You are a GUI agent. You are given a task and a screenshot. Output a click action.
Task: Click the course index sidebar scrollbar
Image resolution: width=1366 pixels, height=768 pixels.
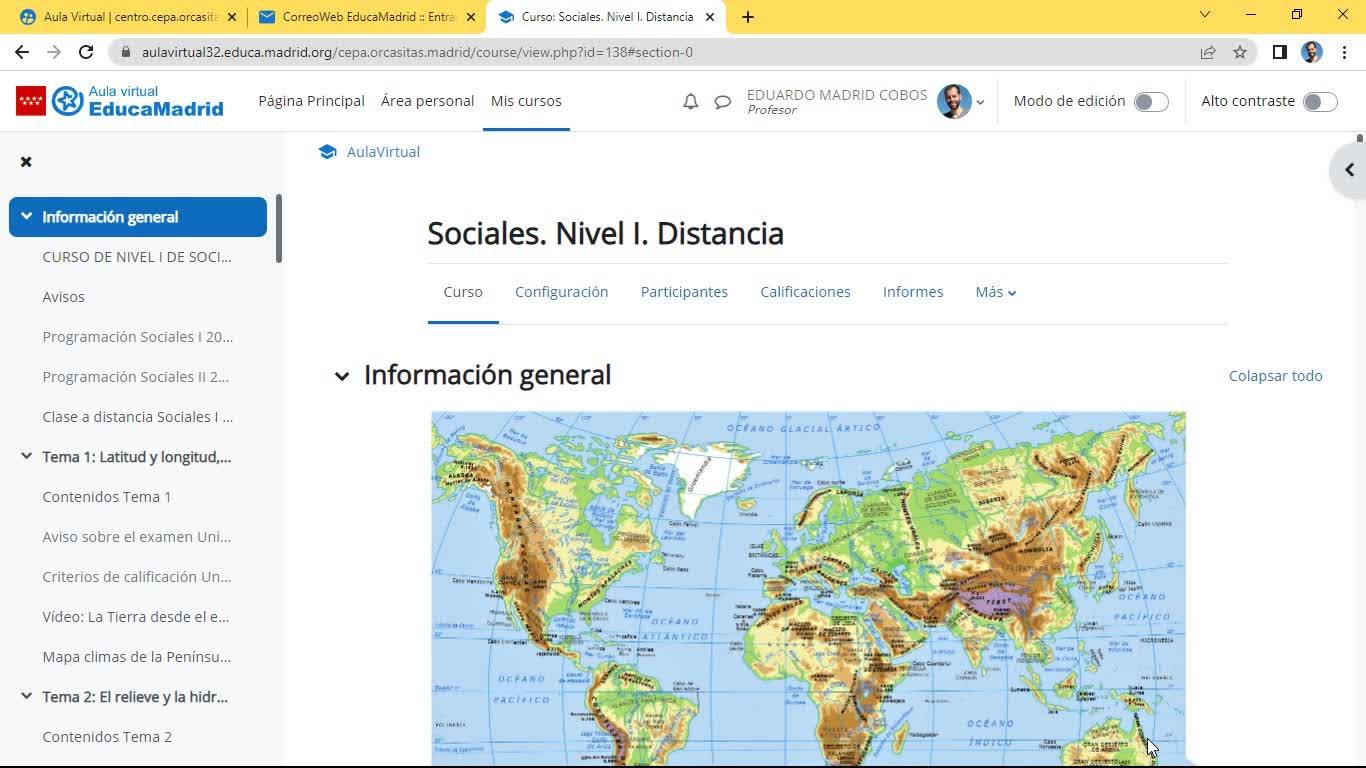pos(279,228)
